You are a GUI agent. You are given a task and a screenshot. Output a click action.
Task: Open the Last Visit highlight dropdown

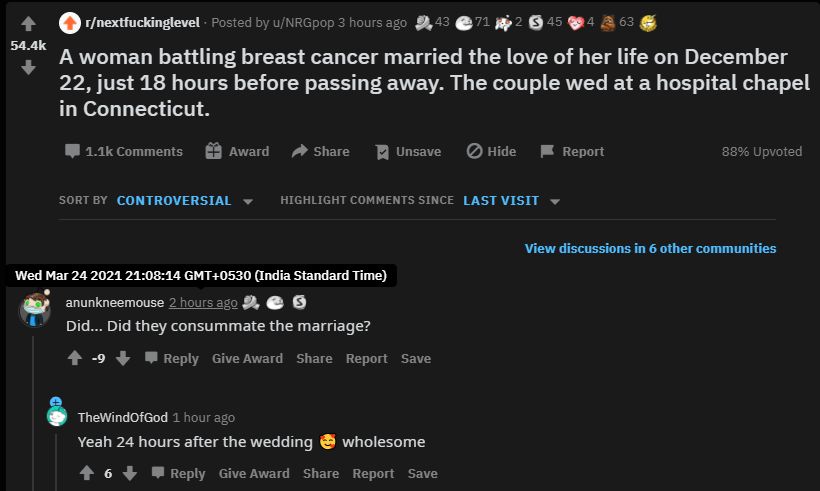(511, 200)
